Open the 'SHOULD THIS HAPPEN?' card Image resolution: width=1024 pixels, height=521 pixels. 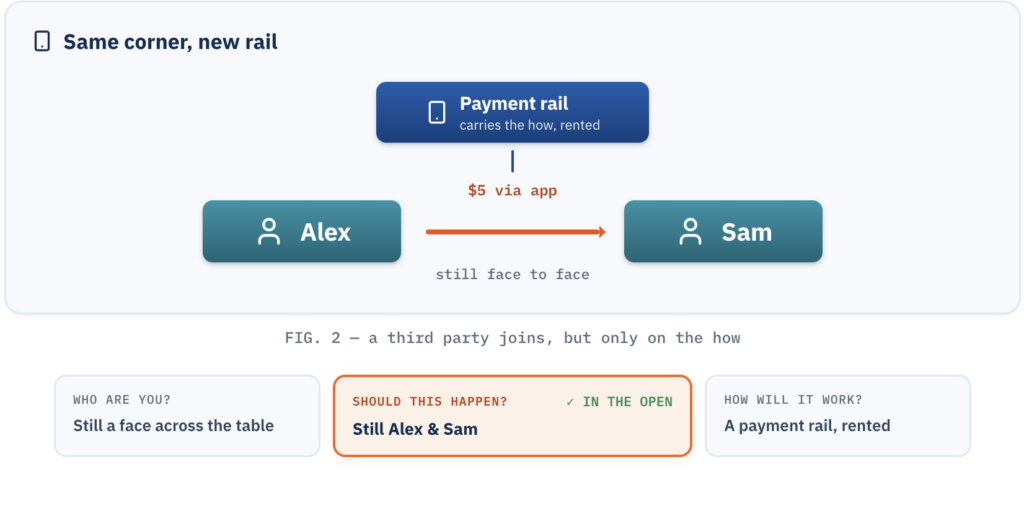513,415
